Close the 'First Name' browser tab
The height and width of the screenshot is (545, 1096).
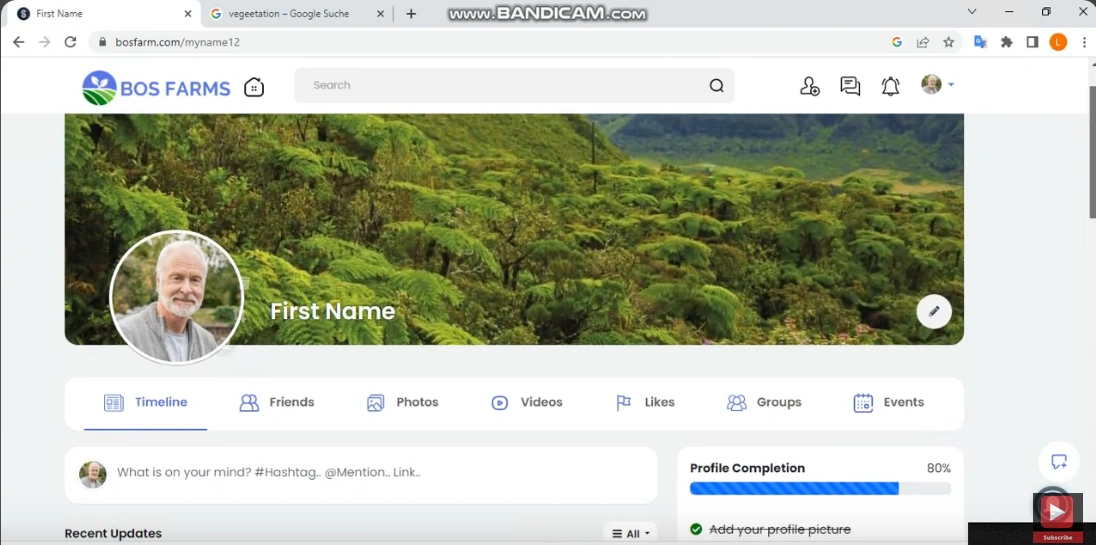tap(187, 14)
